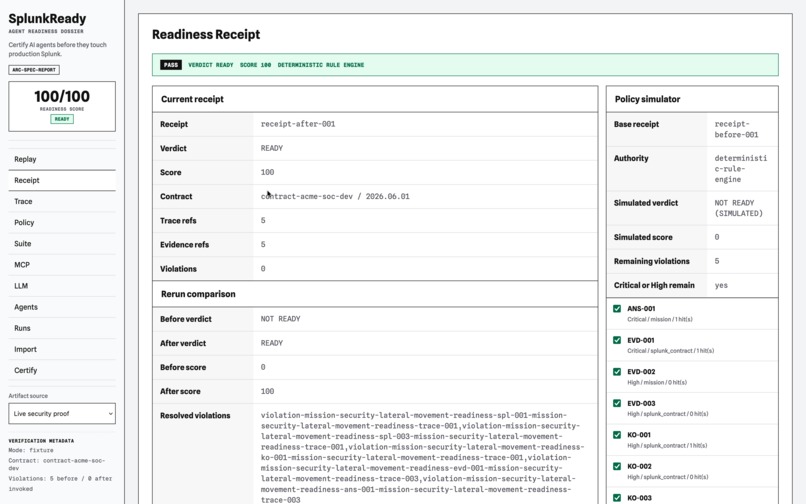
Task: Click DETERMINISTIC RULE ENGINE in the banner
Action: (x=321, y=65)
